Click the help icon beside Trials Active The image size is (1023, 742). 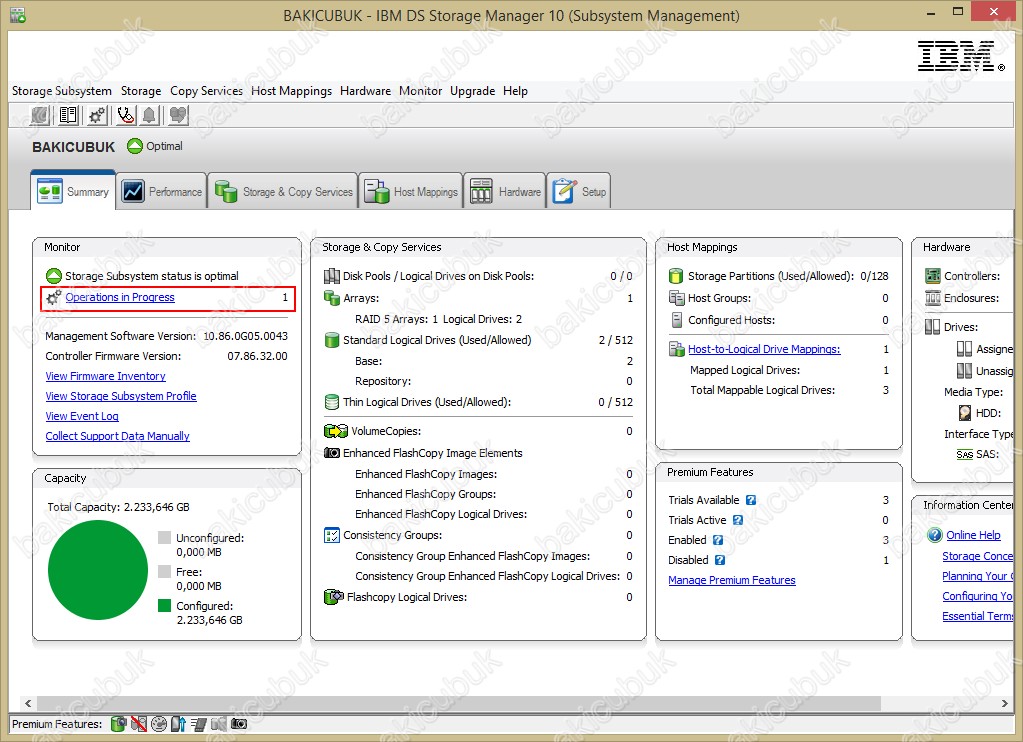tap(738, 520)
